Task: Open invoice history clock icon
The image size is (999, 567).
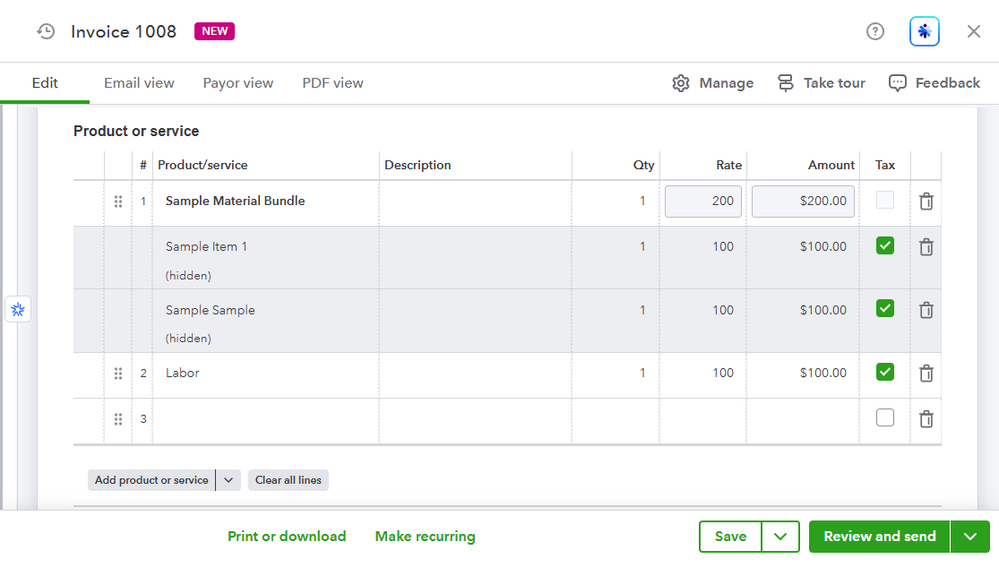Action: pyautogui.click(x=46, y=32)
